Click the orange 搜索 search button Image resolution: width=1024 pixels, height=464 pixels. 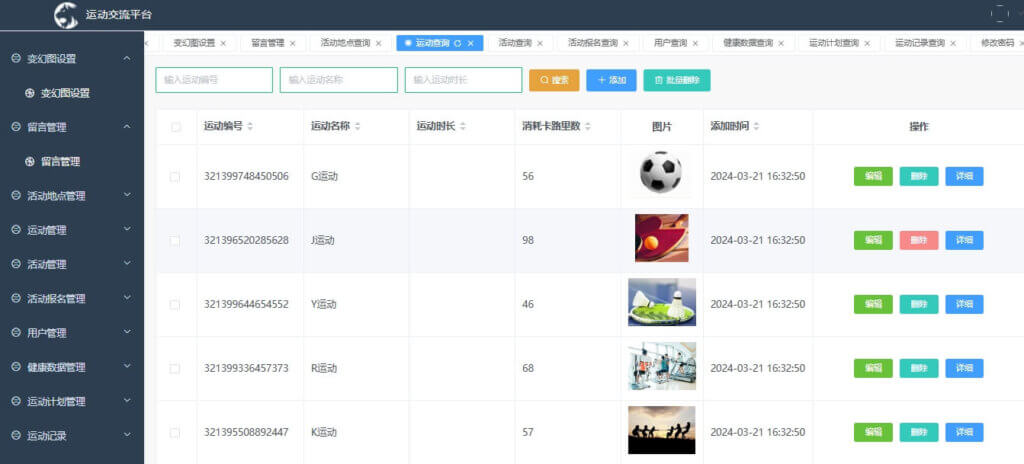[x=554, y=80]
